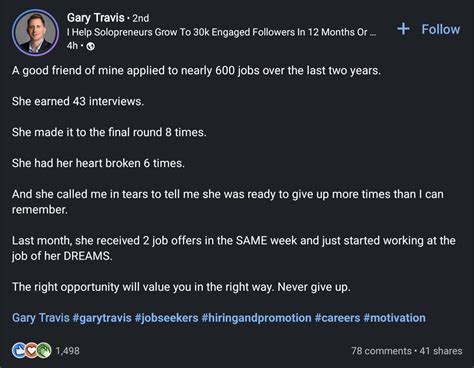This screenshot has height=368, width=474.
Task: Click the Gary Travis mention in post footer
Action: click(41, 318)
